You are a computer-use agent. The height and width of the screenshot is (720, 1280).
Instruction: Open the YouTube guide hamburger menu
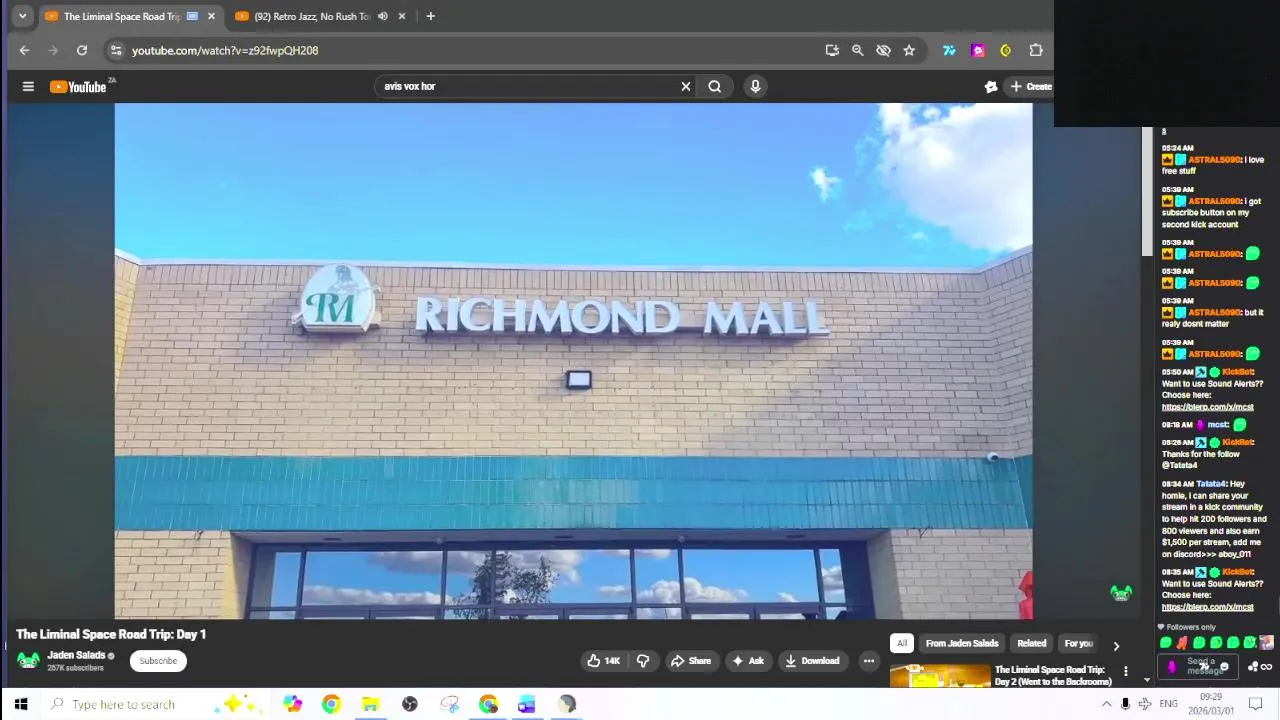28,87
